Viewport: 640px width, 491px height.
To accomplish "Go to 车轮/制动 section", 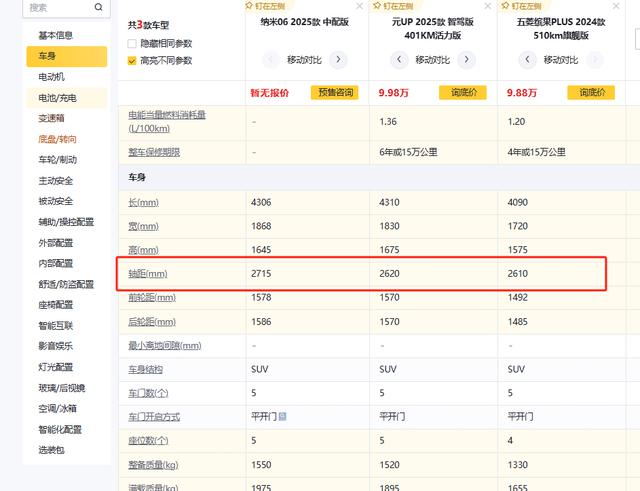I will point(57,160).
